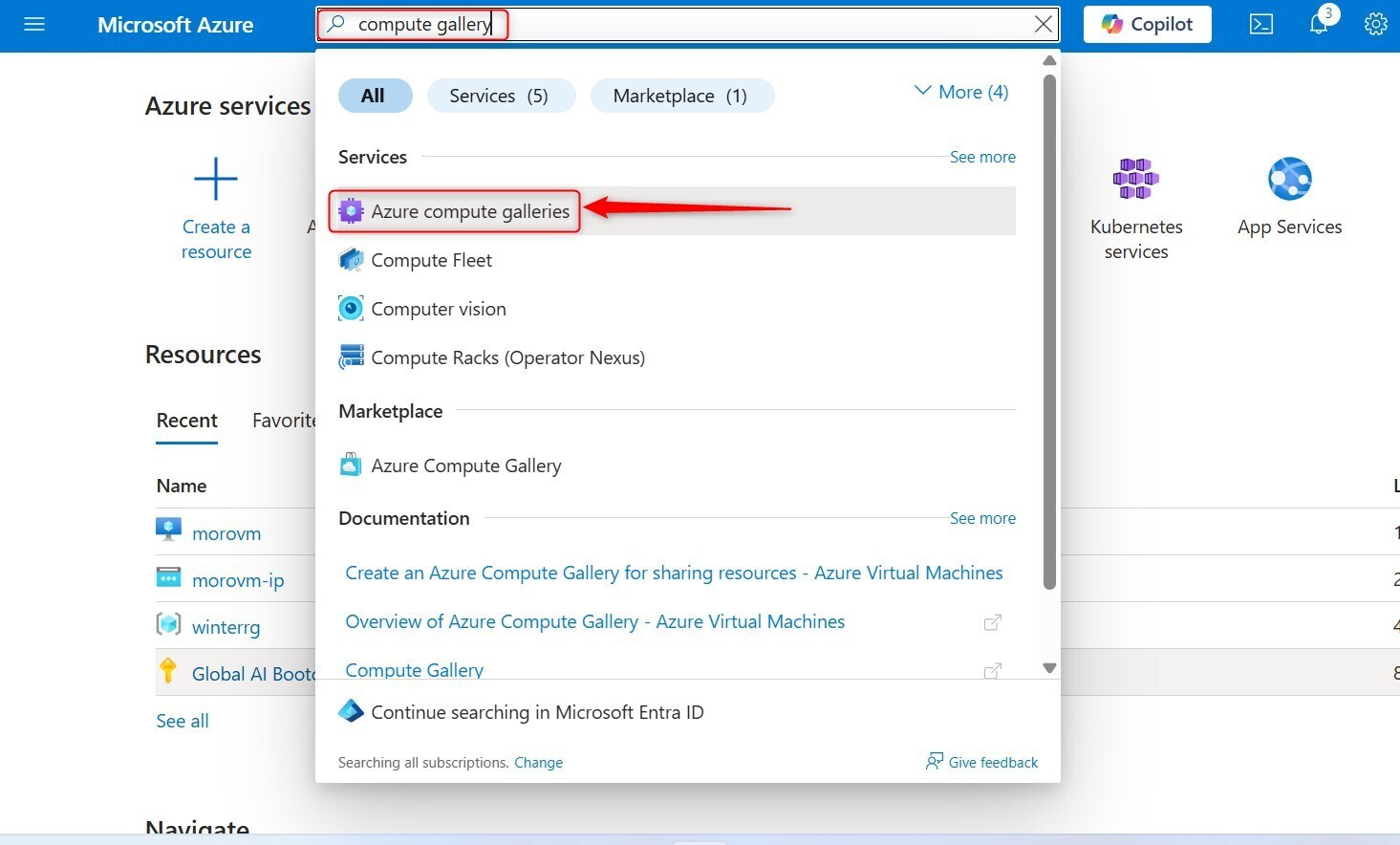Image resolution: width=1400 pixels, height=845 pixels.
Task: Click See more next to Services
Action: tap(982, 157)
